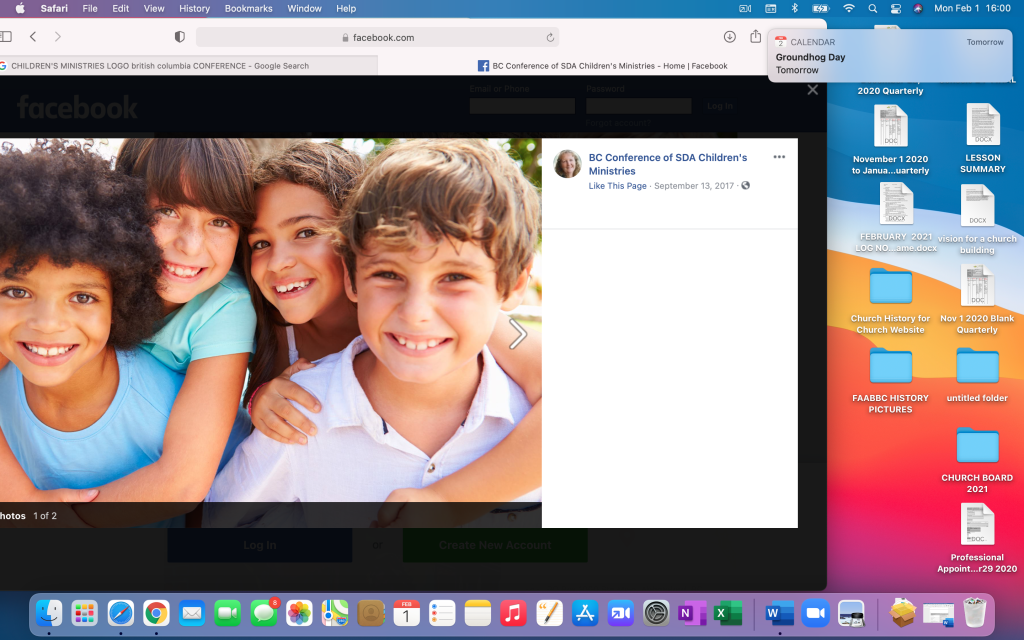The image size is (1024, 640).
Task: Launch OneNote from the dock
Action: [x=692, y=613]
